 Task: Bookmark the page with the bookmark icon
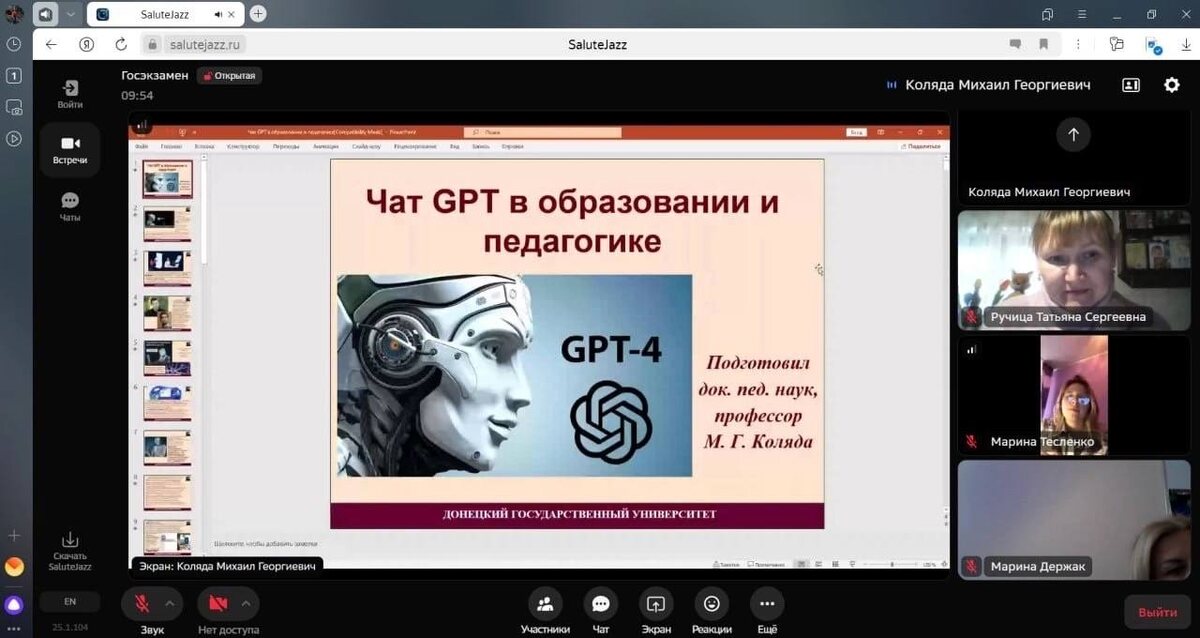tap(1044, 44)
